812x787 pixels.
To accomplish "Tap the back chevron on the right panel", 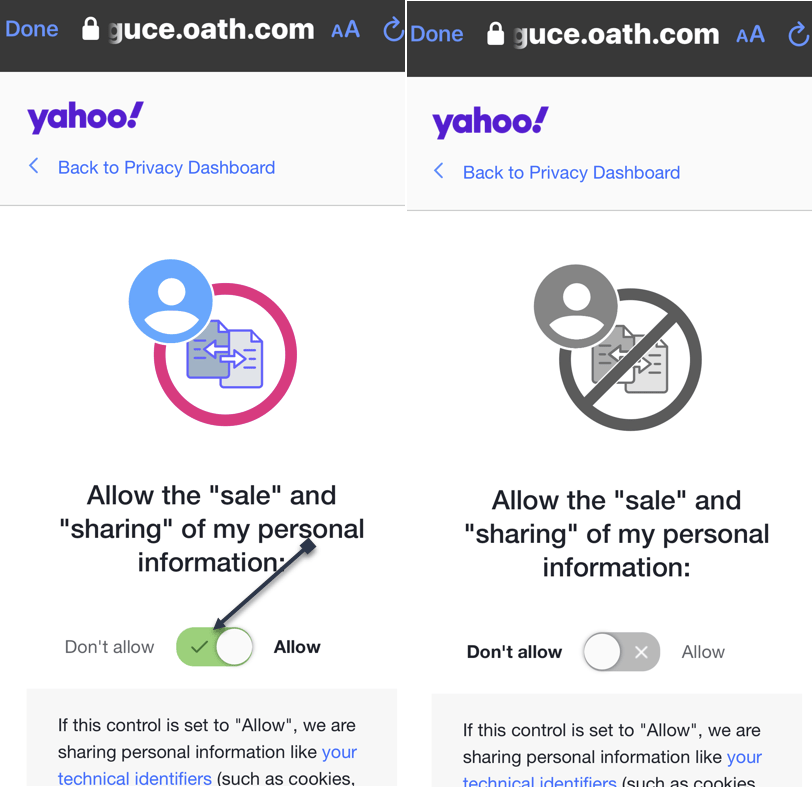I will tap(438, 172).
